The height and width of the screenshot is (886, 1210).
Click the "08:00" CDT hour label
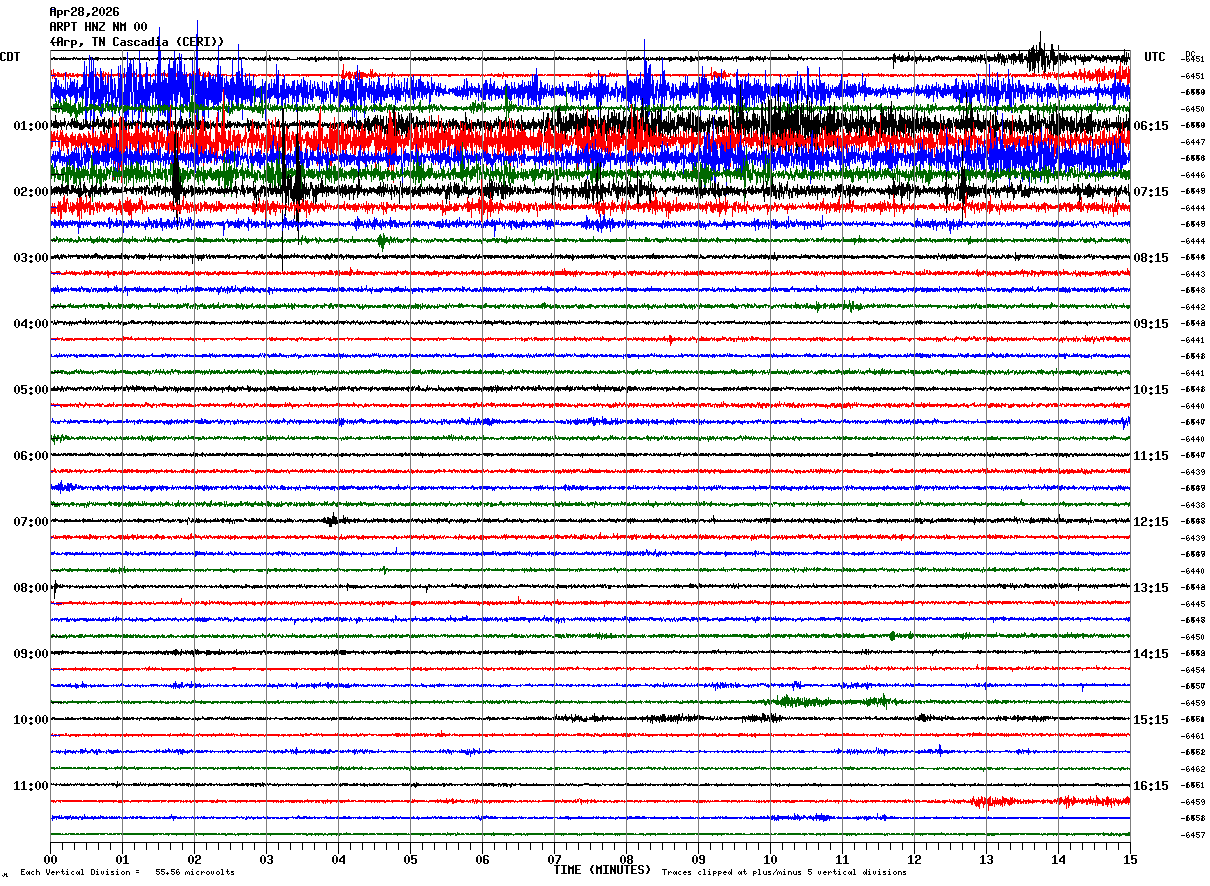31,588
